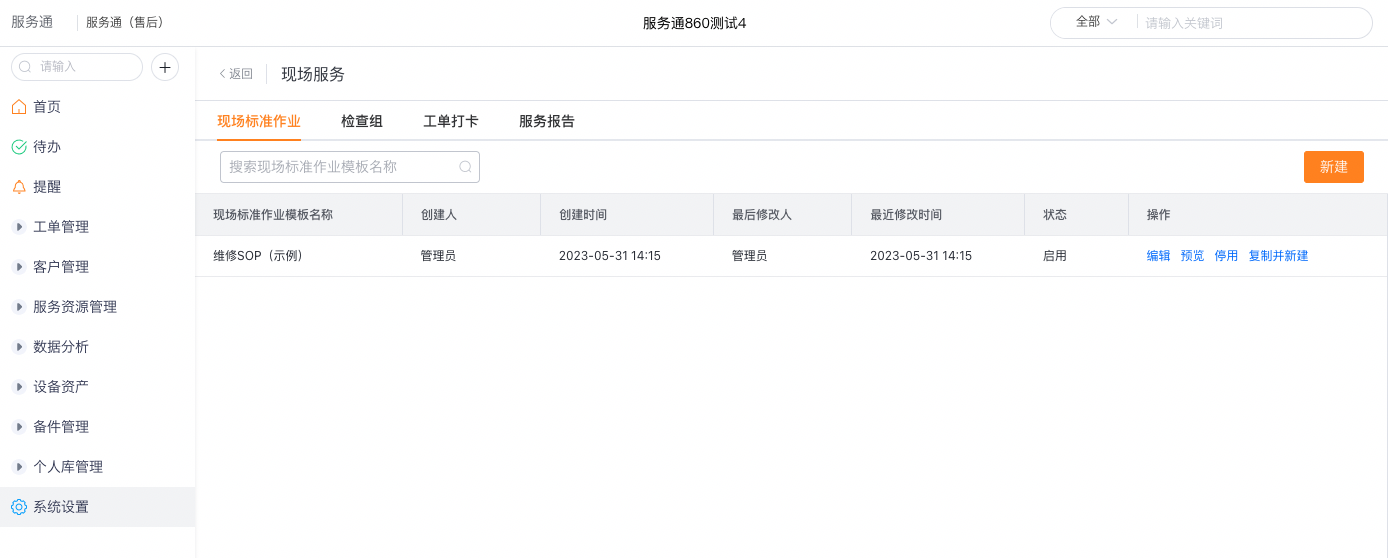Viewport: 1388px width, 558px height.
Task: Switch to the 服务报告 tab
Action: 547,121
